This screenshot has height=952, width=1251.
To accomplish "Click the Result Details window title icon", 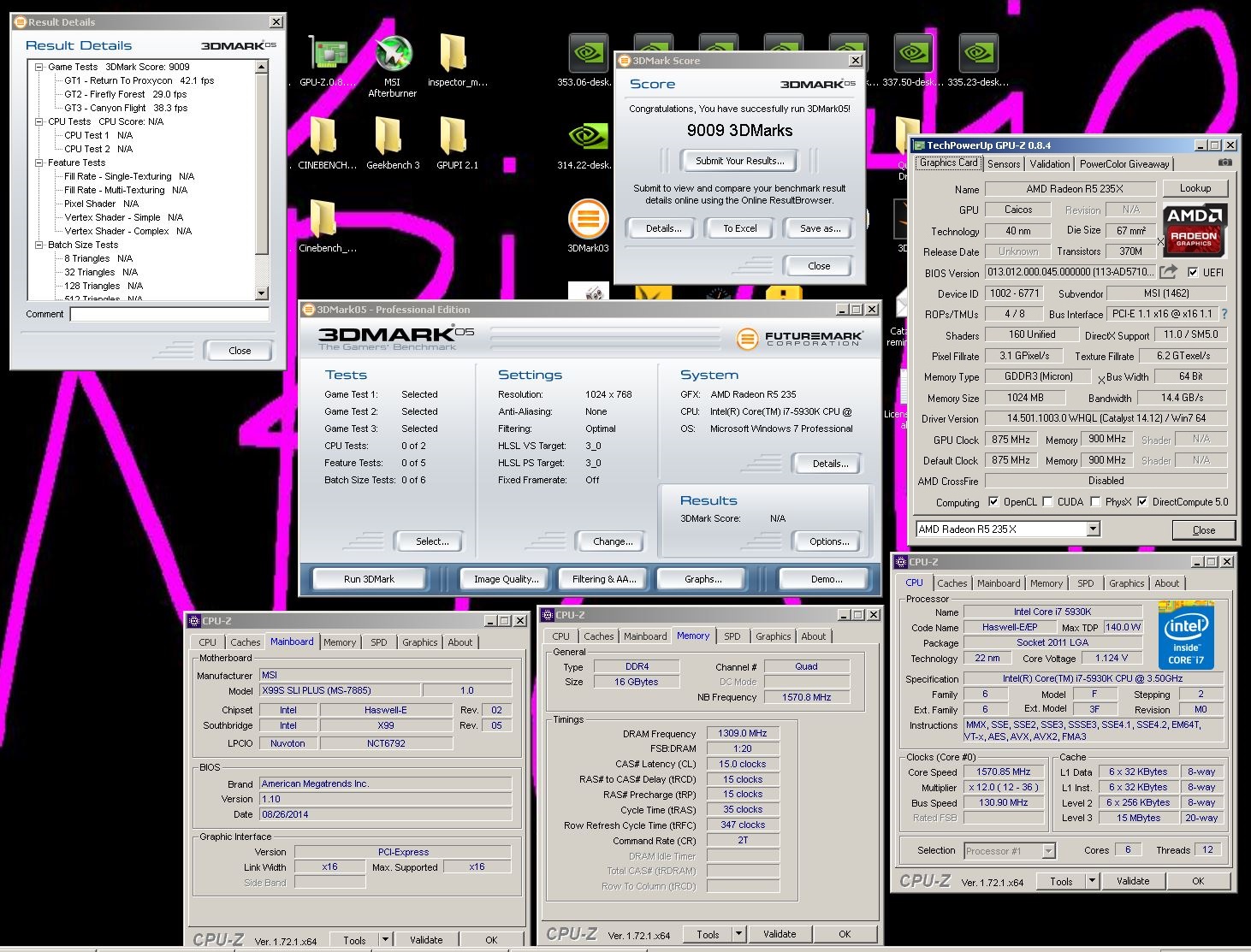I will pyautogui.click(x=21, y=22).
